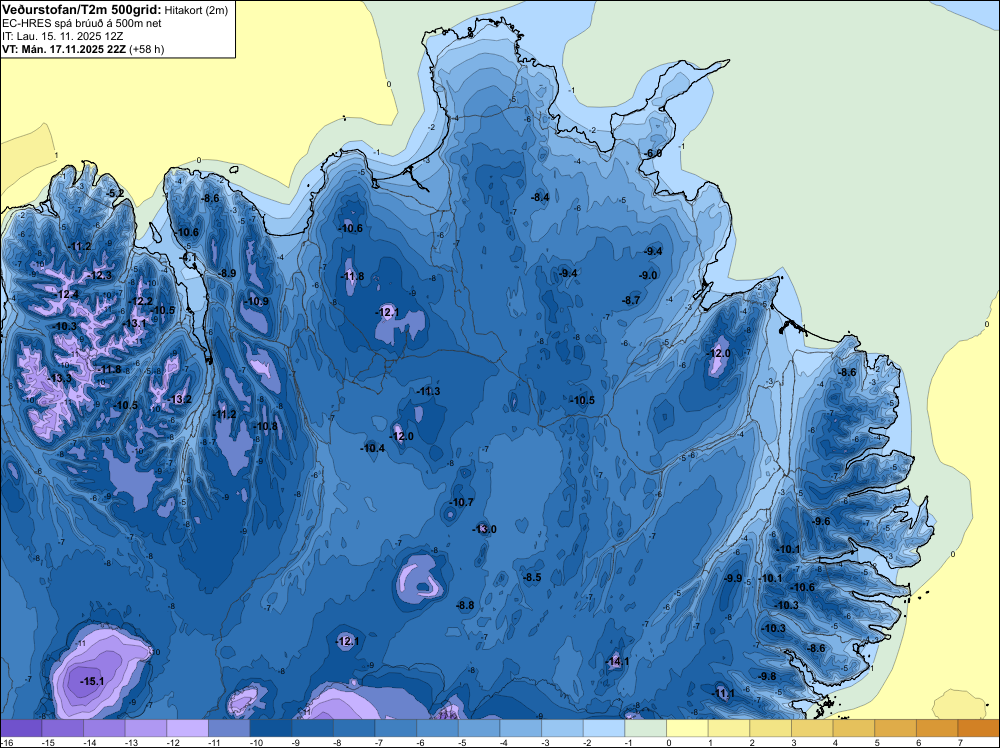
Task: Click the -8.5 temperature label
Action: click(532, 578)
